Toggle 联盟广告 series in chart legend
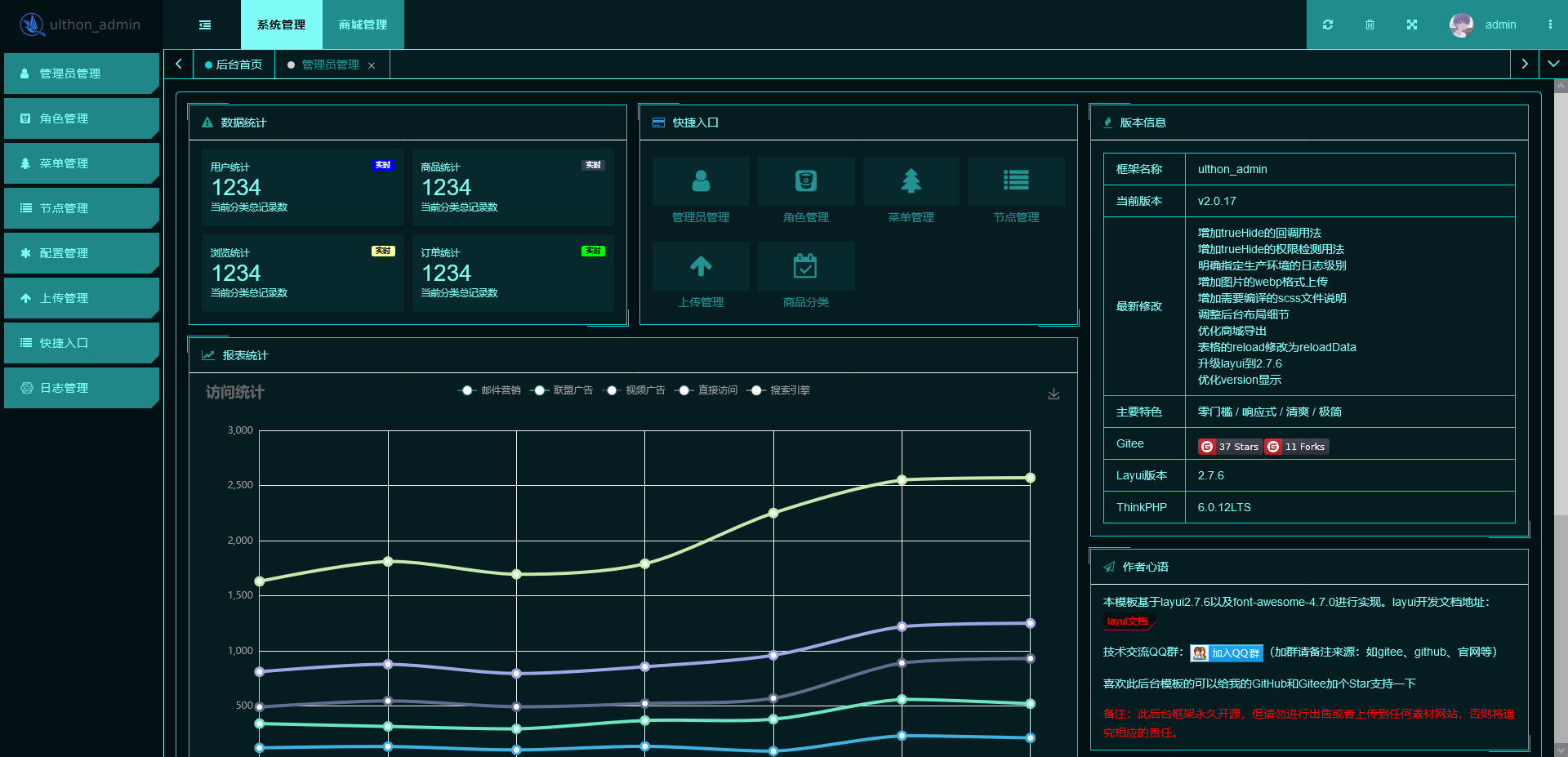The width and height of the screenshot is (1568, 757). point(562,390)
